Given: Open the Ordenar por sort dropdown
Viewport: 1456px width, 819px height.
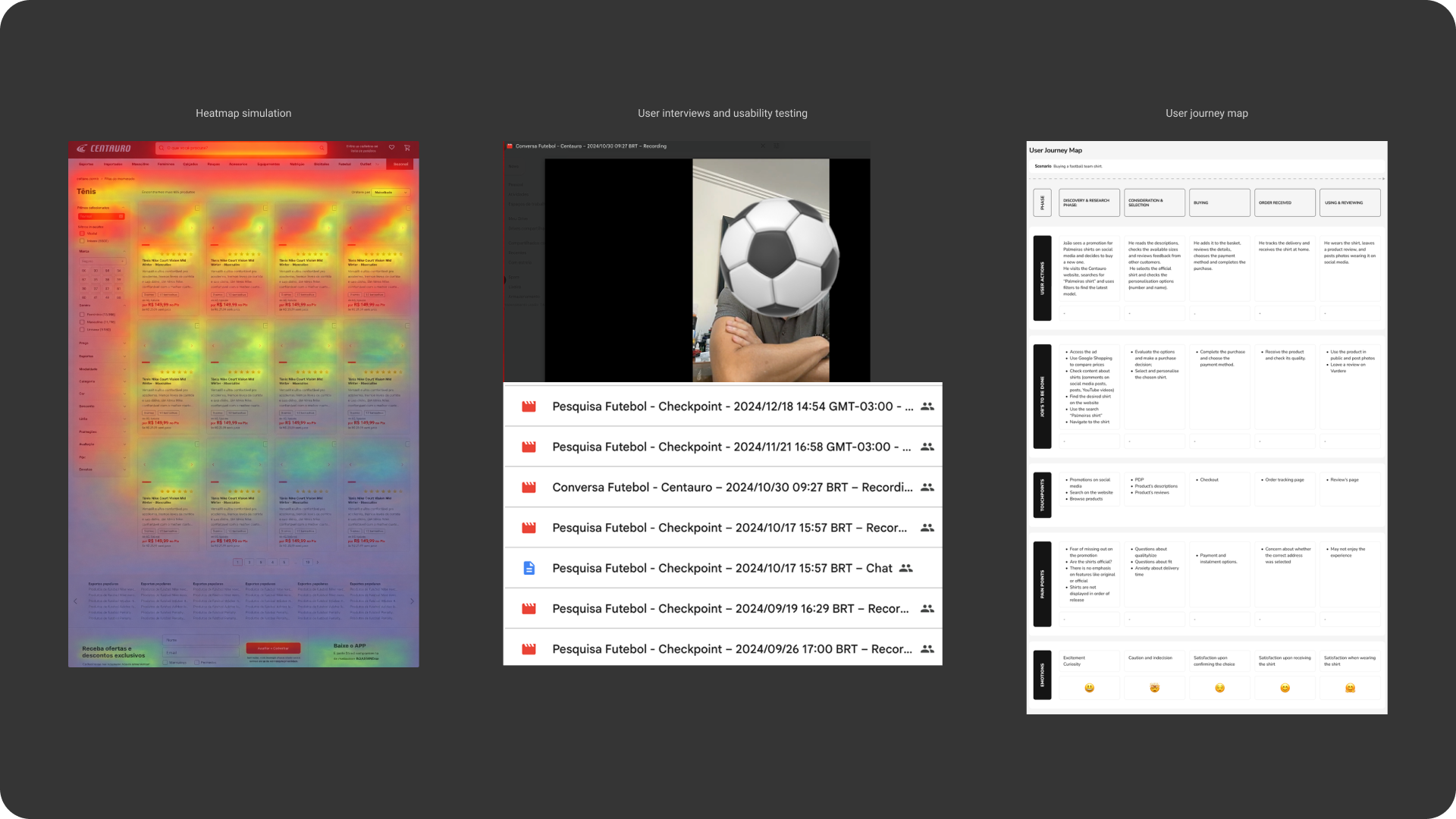Looking at the screenshot, I should coord(391,193).
